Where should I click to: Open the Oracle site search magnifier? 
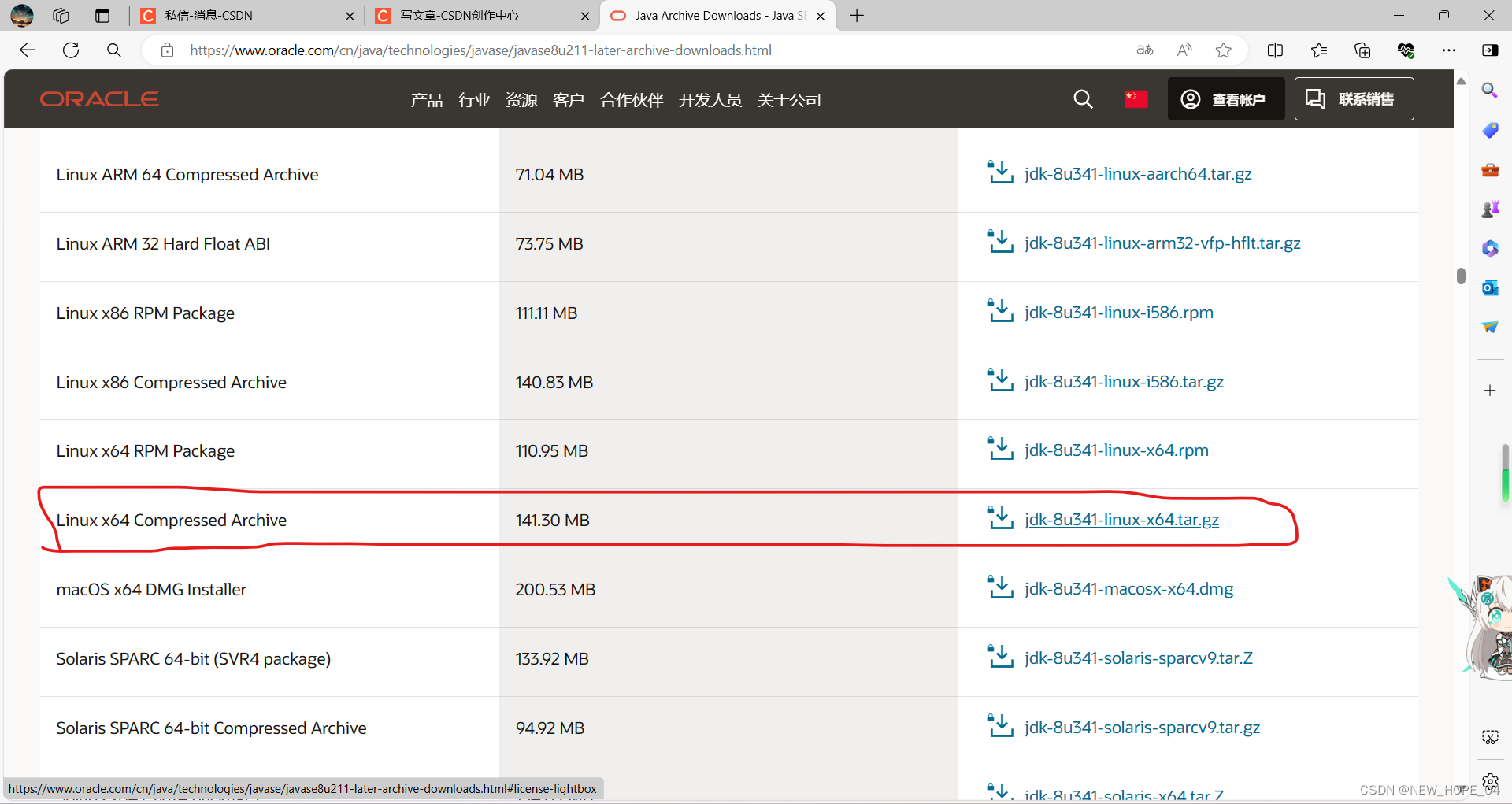[1083, 99]
